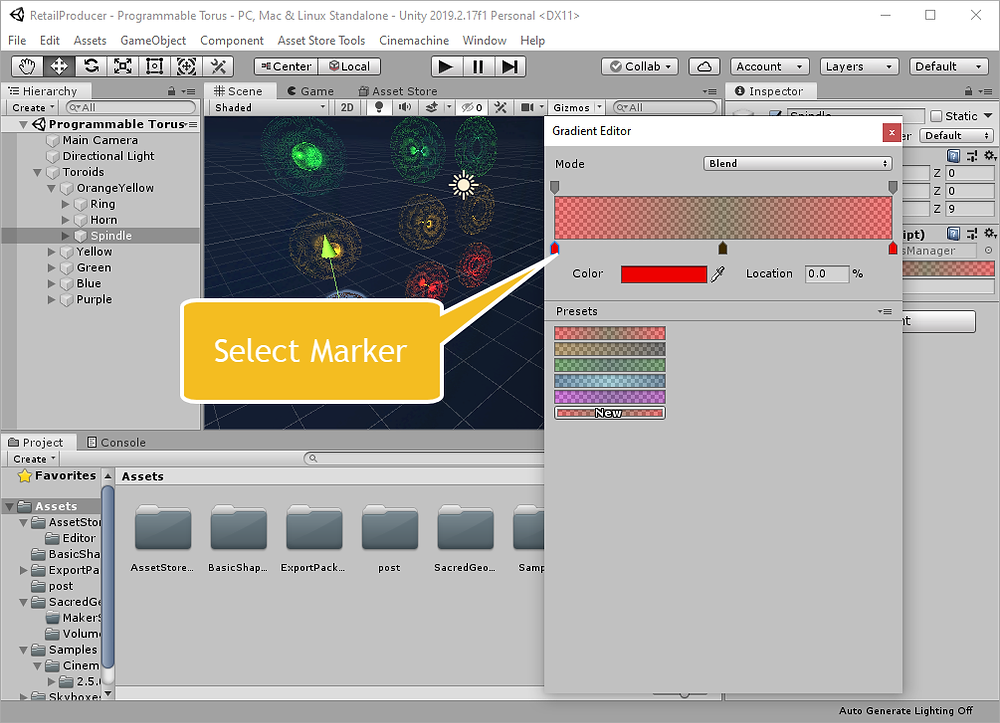Click the Hierarchy panel lock icon
The height and width of the screenshot is (723, 1000).
pos(171,91)
